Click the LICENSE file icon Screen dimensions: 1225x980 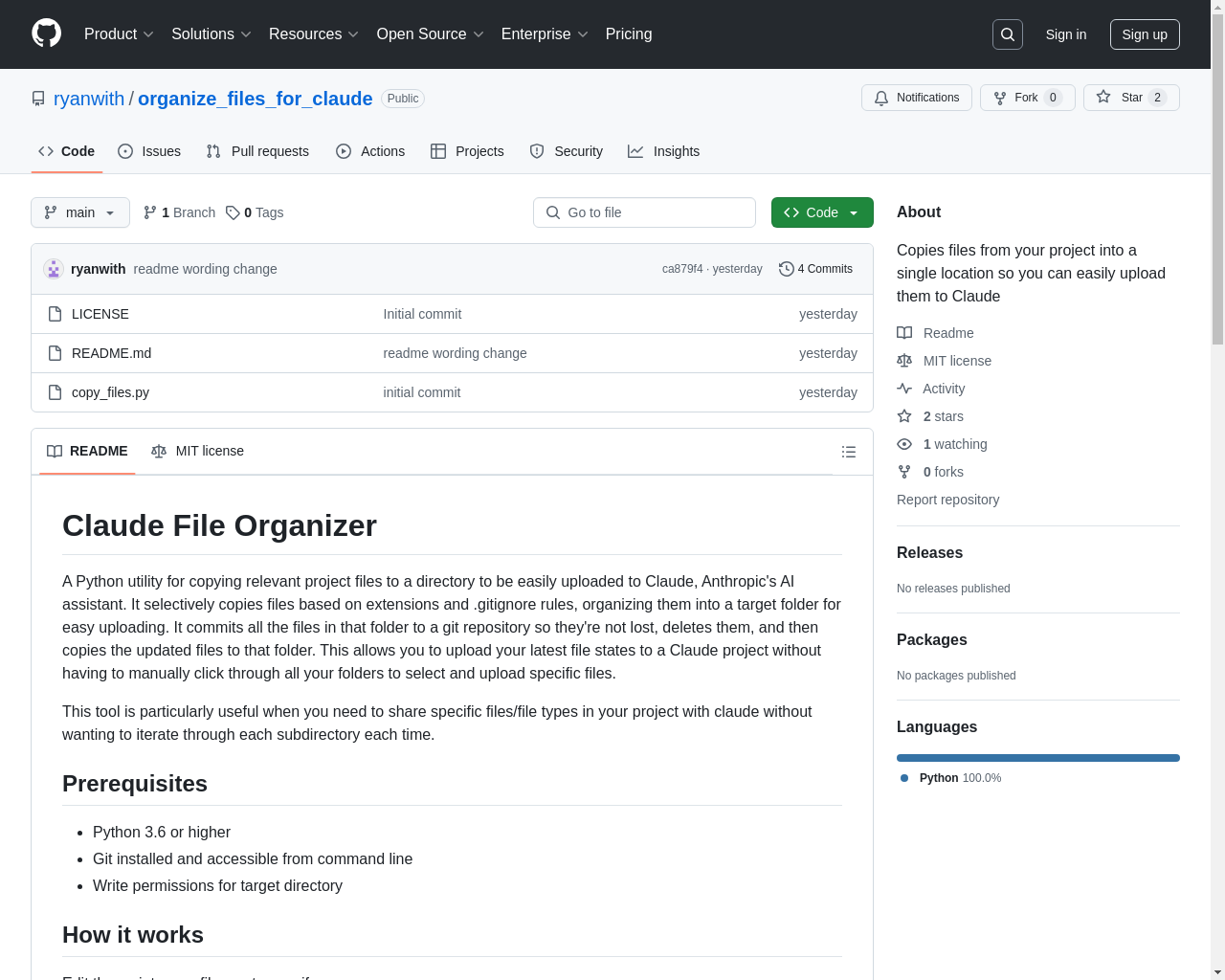56,314
